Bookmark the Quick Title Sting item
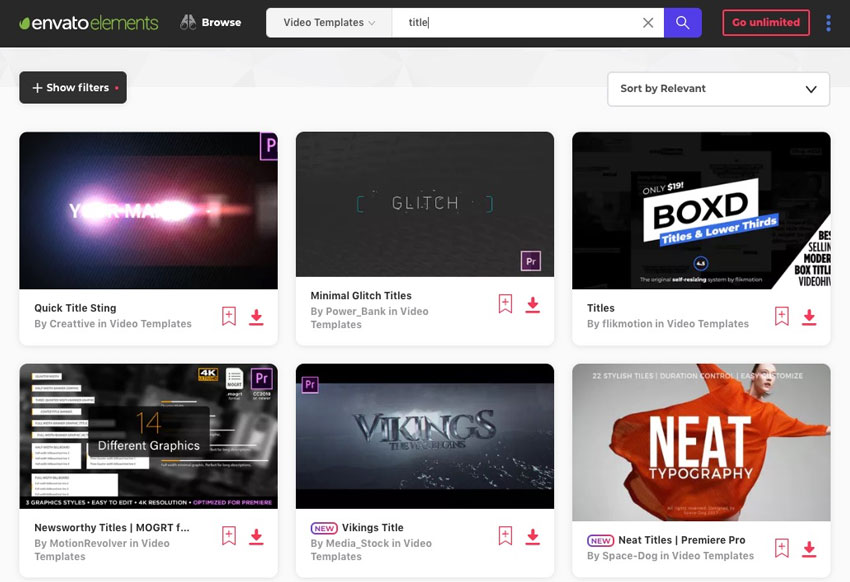Screen dimensions: 850x582 click(x=229, y=317)
